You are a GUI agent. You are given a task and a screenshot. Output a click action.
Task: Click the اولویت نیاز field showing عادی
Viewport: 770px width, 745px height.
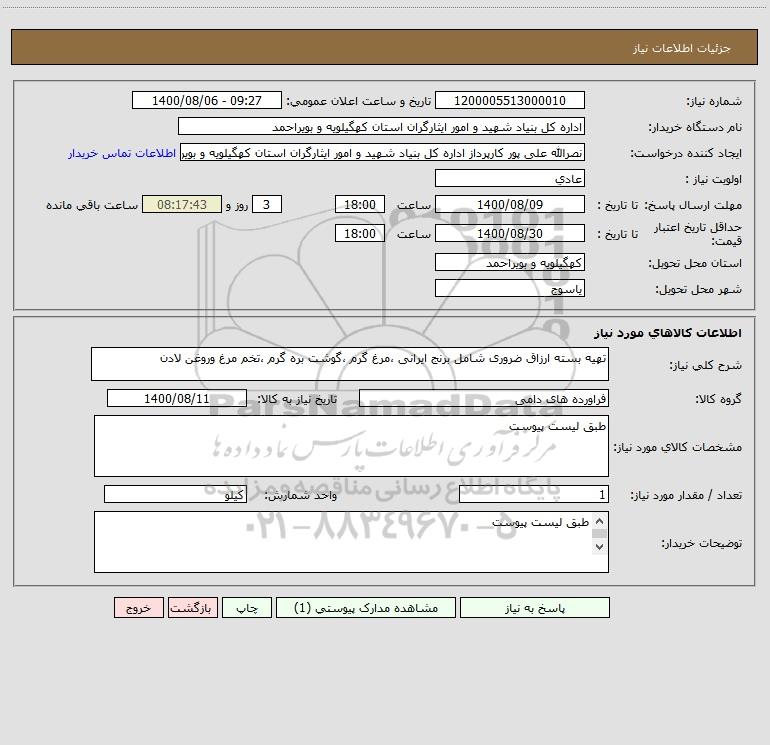coord(510,178)
